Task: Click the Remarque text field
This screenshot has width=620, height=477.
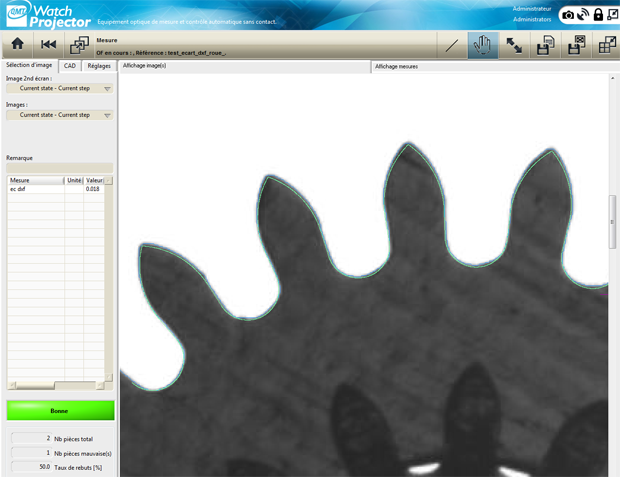Action: click(x=59, y=168)
